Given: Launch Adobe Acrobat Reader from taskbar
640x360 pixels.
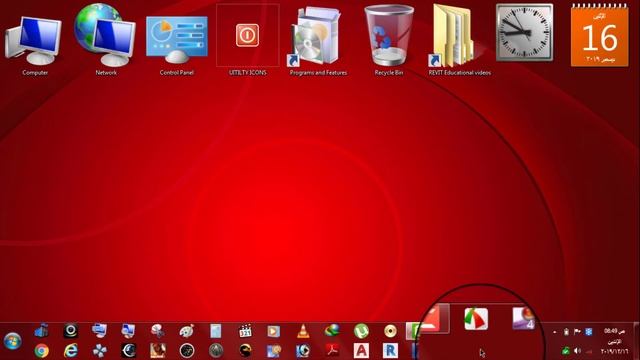Looking at the screenshot, I should click(332, 351).
